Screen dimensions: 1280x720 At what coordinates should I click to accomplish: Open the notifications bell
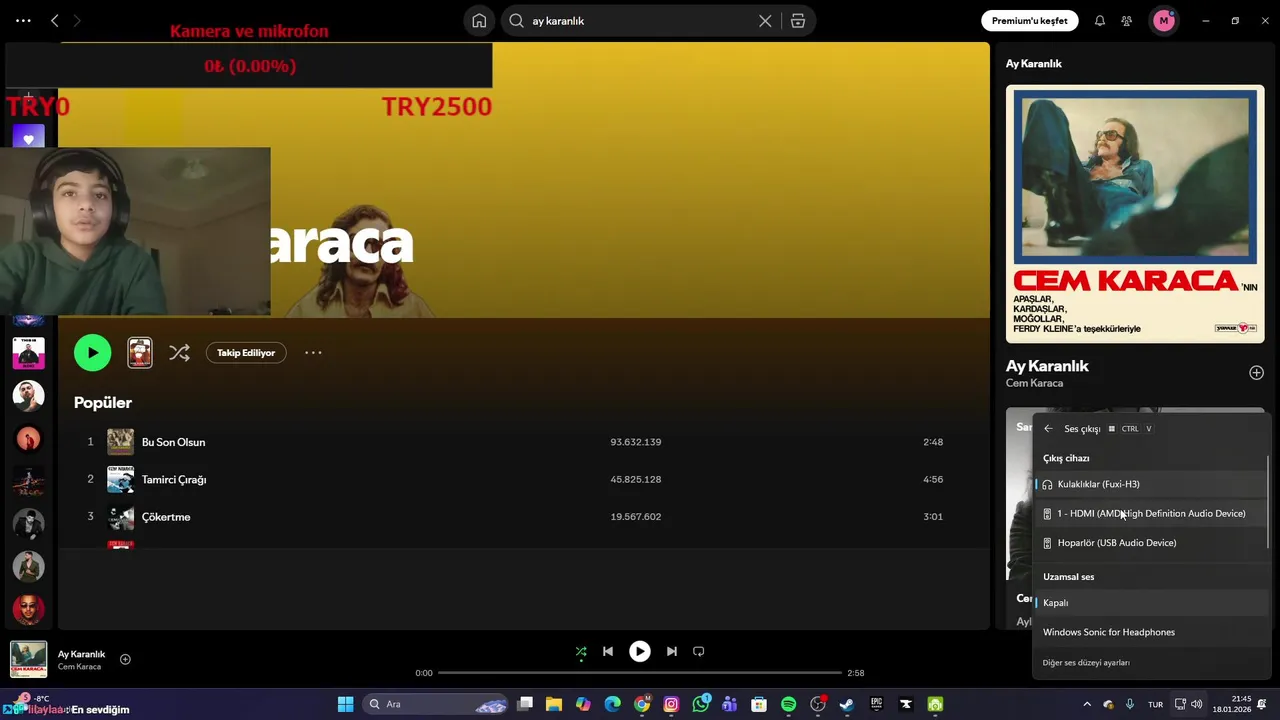tap(1100, 20)
